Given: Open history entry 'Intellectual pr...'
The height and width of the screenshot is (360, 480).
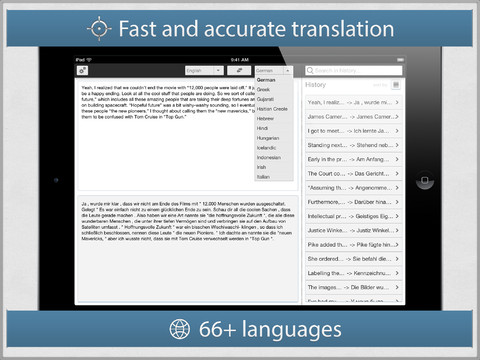Looking at the screenshot, I should click(x=354, y=216).
